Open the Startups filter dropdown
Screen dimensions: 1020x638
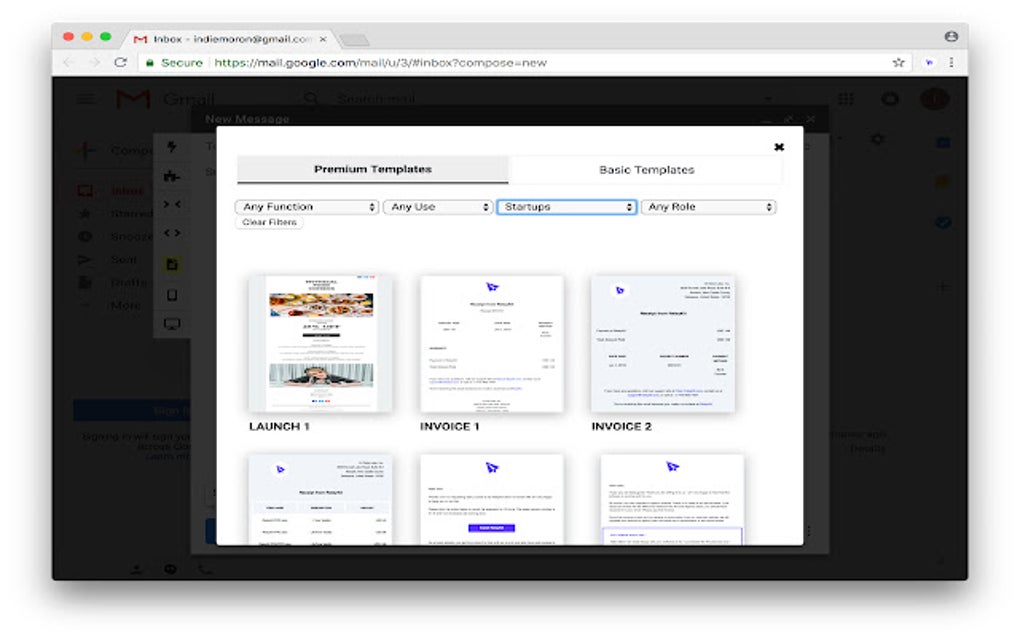click(x=566, y=207)
